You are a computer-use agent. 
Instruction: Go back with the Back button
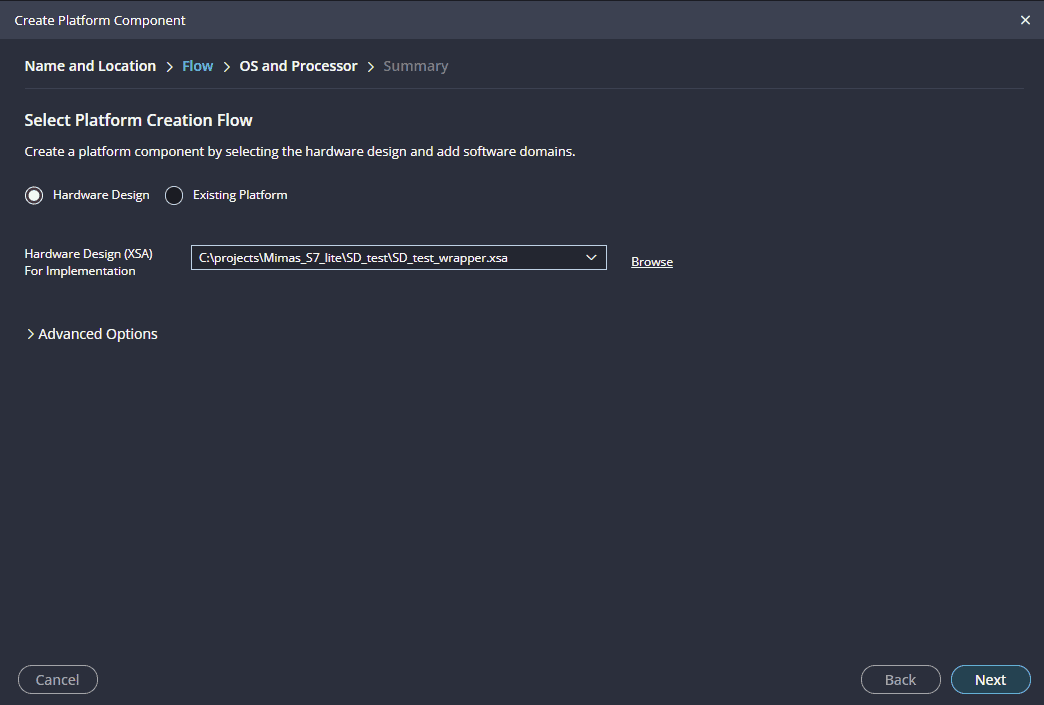900,680
